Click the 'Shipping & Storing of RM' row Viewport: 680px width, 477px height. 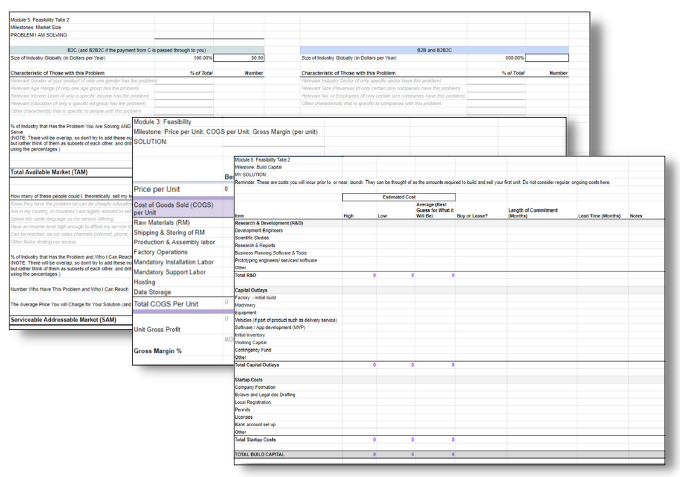pyautogui.click(x=169, y=232)
